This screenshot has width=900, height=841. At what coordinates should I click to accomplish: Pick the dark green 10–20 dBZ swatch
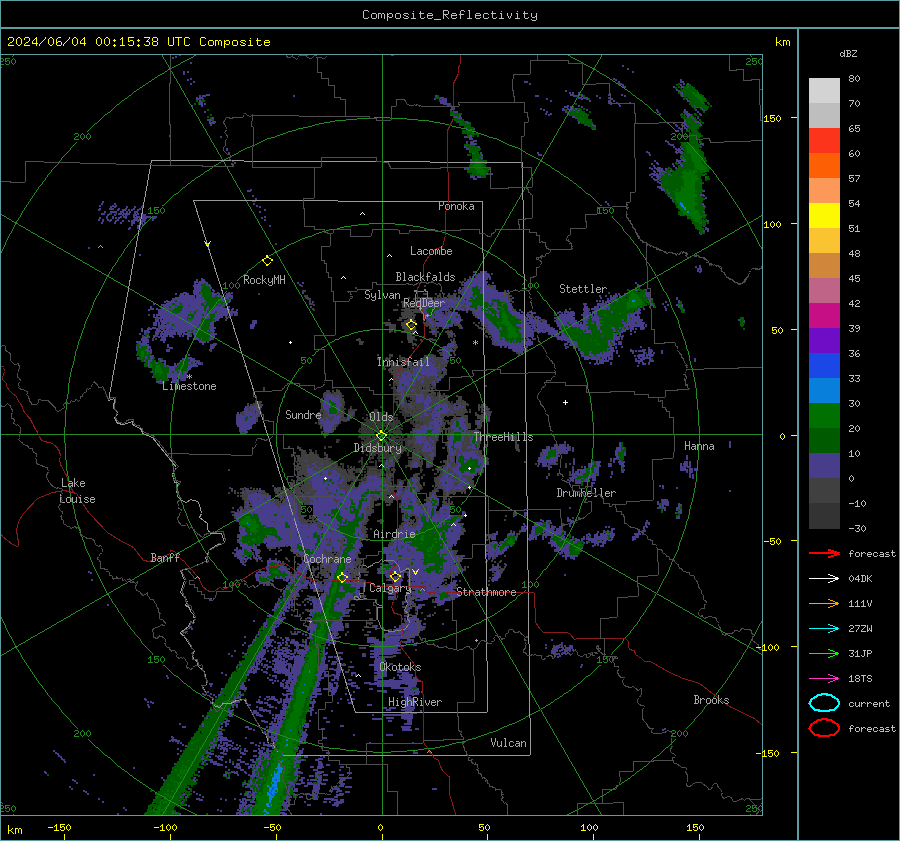(824, 441)
